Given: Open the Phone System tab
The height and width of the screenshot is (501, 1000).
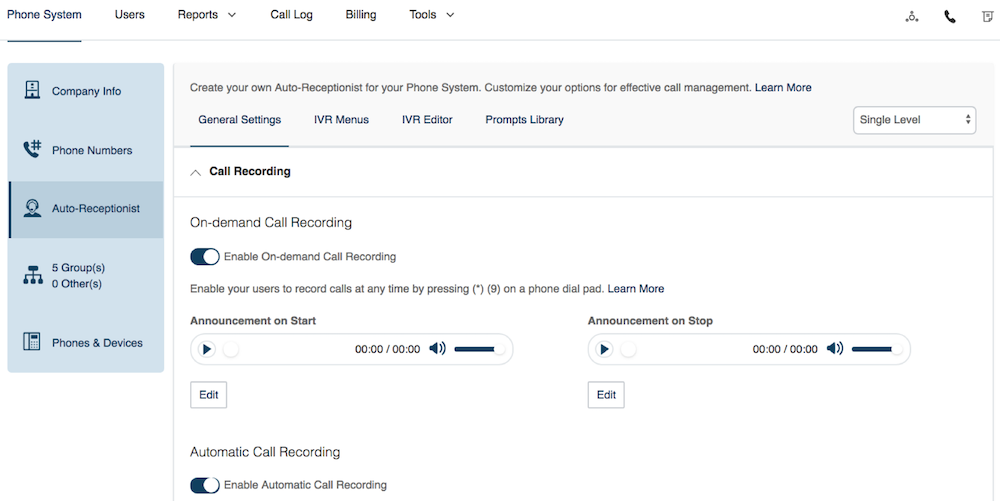Looking at the screenshot, I should [44, 15].
